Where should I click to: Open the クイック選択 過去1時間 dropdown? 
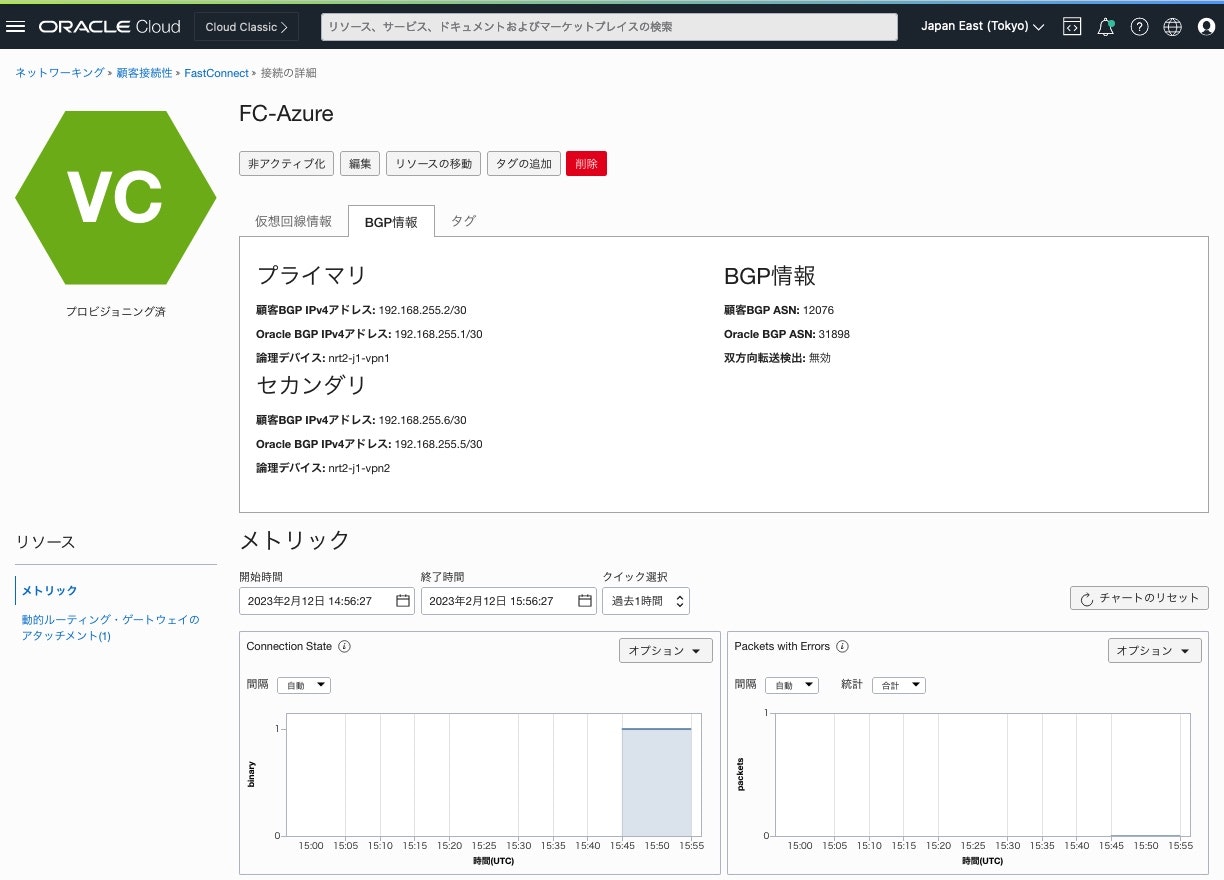pos(646,601)
